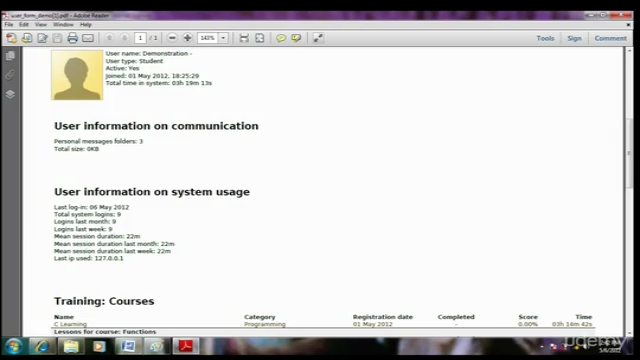Image resolution: width=640 pixels, height=360 pixels.
Task: Open Internet Explorer from the taskbar
Action: click(x=42, y=347)
